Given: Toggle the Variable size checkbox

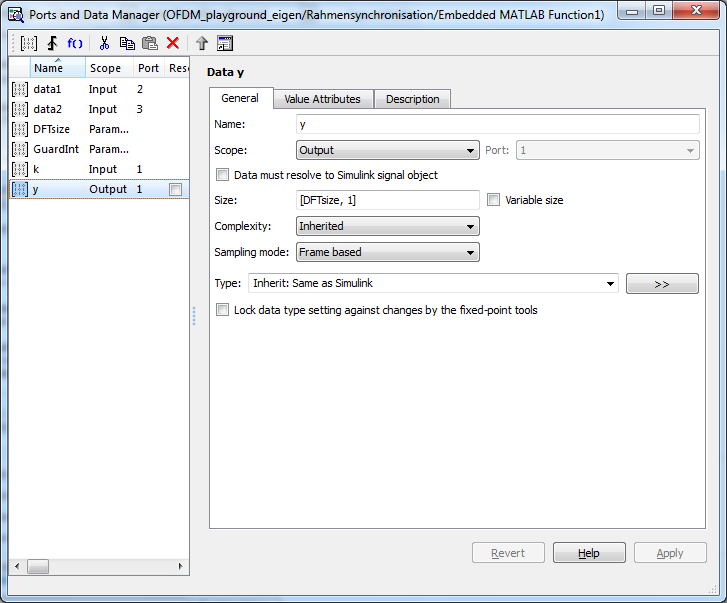Looking at the screenshot, I should 494,200.
